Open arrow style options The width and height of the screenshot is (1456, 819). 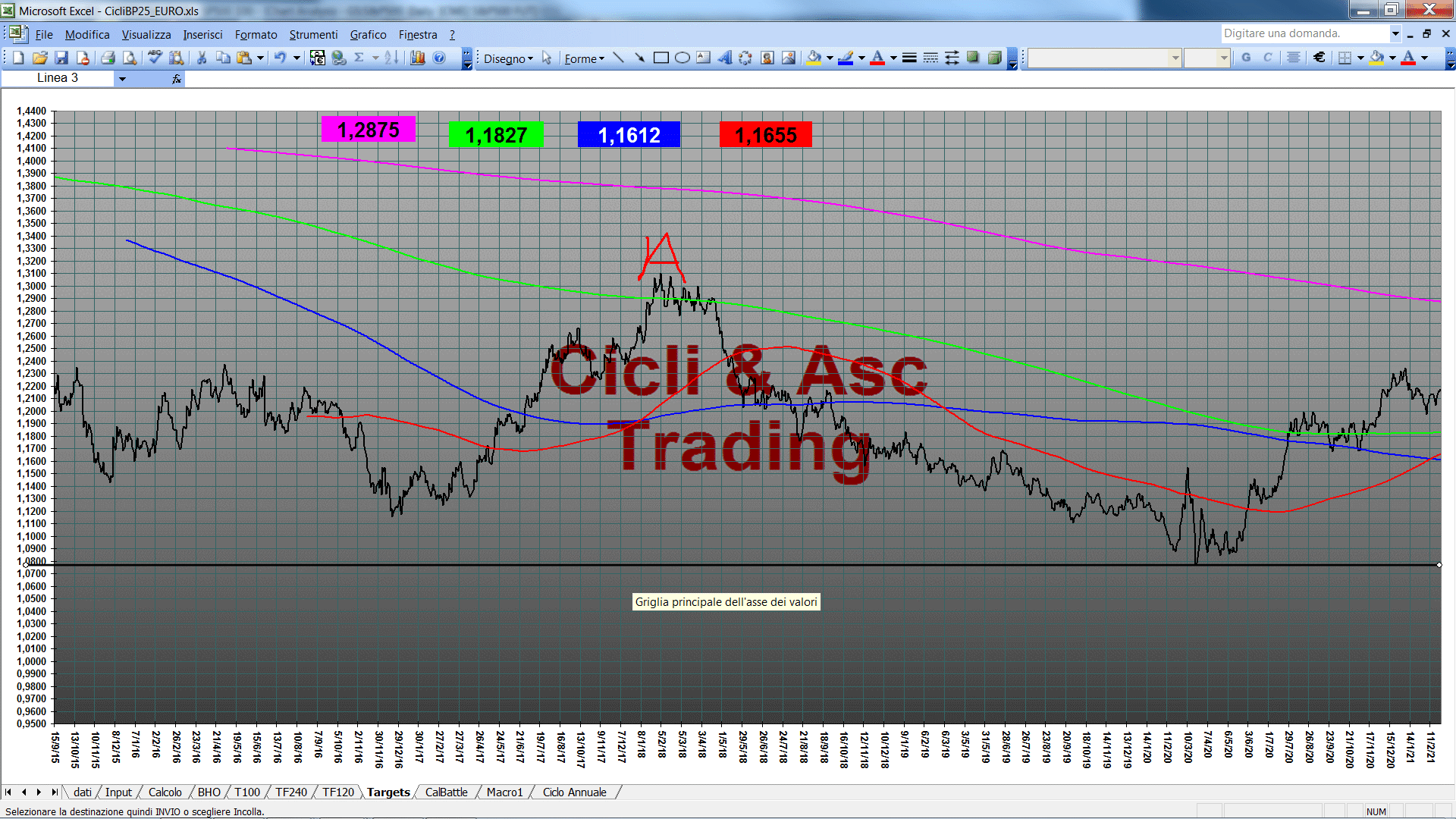952,58
